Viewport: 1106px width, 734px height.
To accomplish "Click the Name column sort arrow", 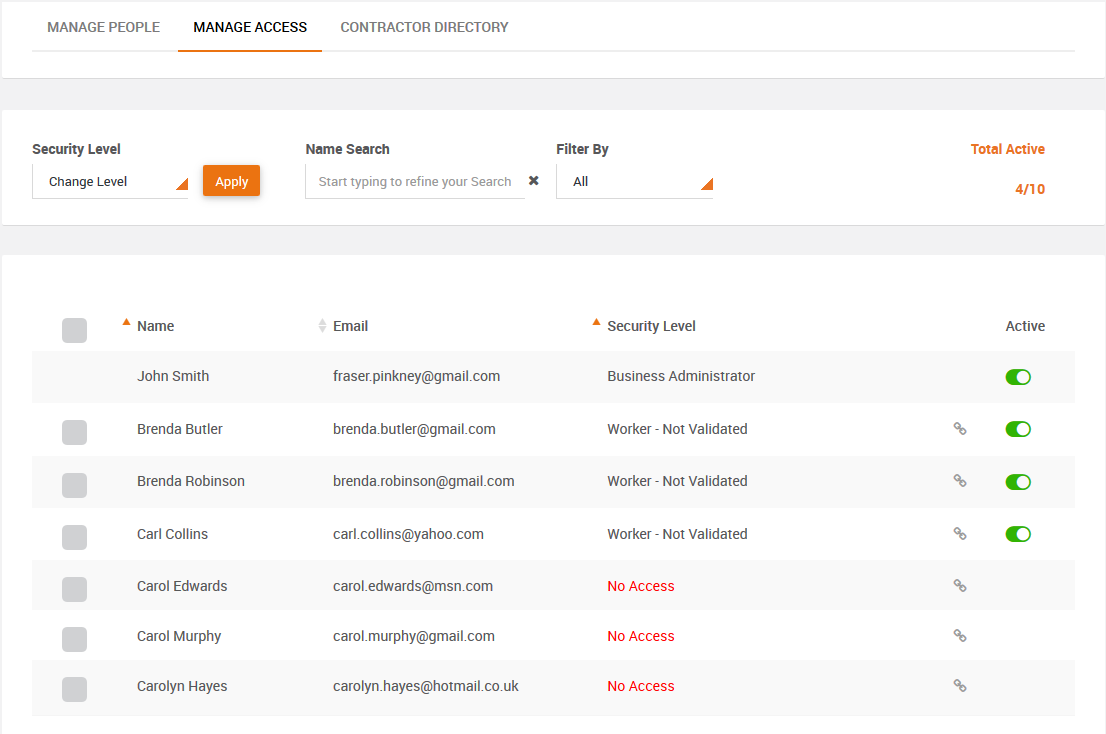I will [x=126, y=321].
